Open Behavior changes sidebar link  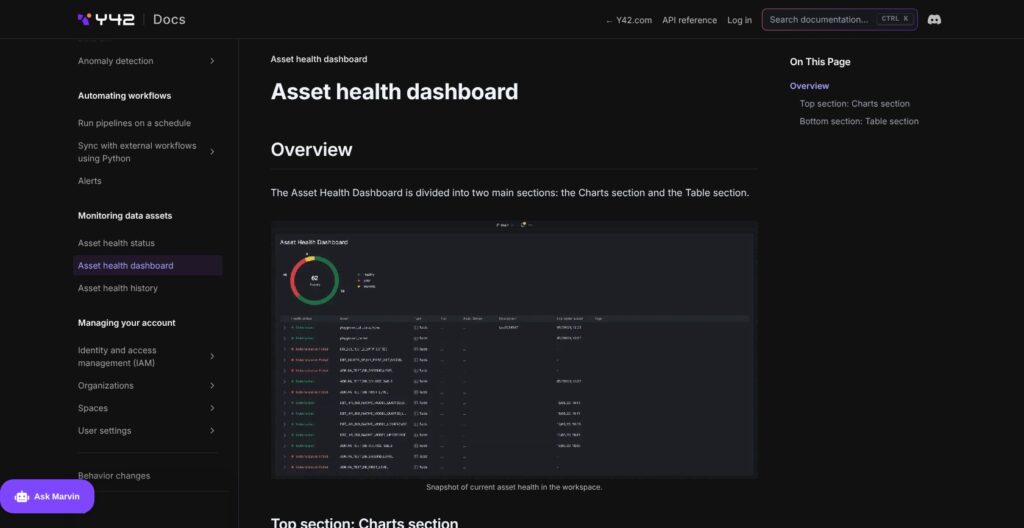pyautogui.click(x=114, y=476)
